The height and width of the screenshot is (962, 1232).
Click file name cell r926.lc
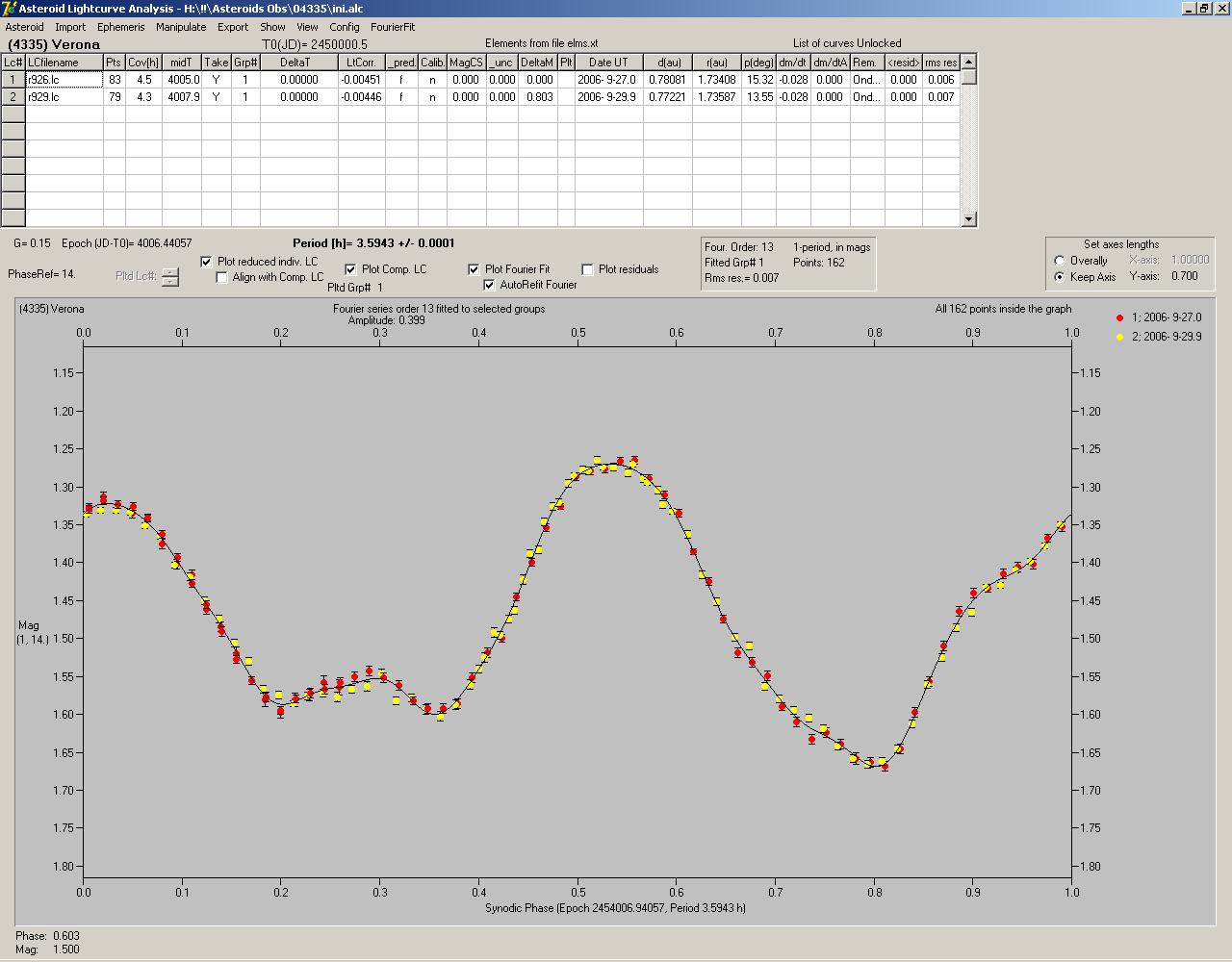(x=64, y=80)
